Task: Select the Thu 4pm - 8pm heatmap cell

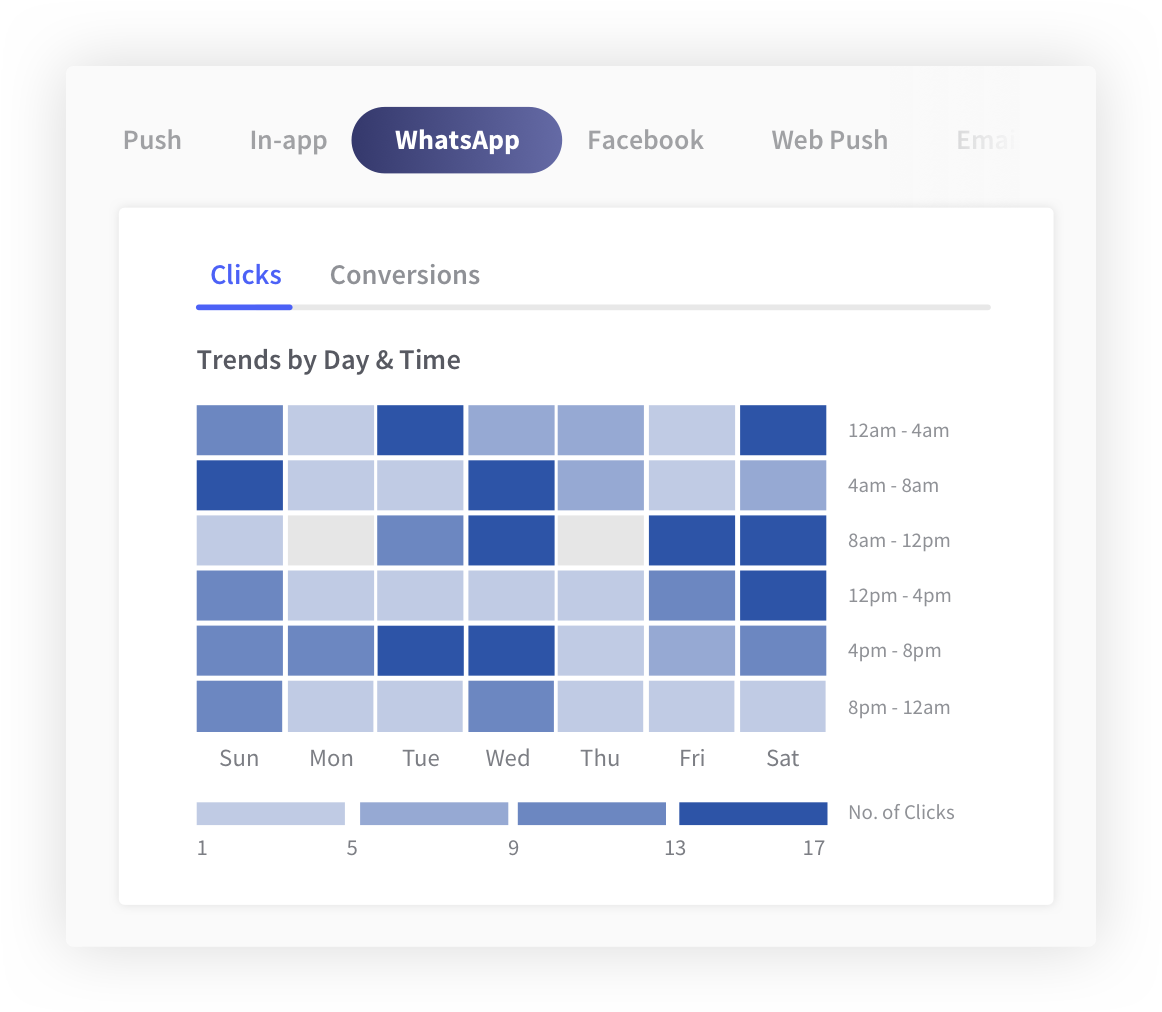Action: point(601,650)
